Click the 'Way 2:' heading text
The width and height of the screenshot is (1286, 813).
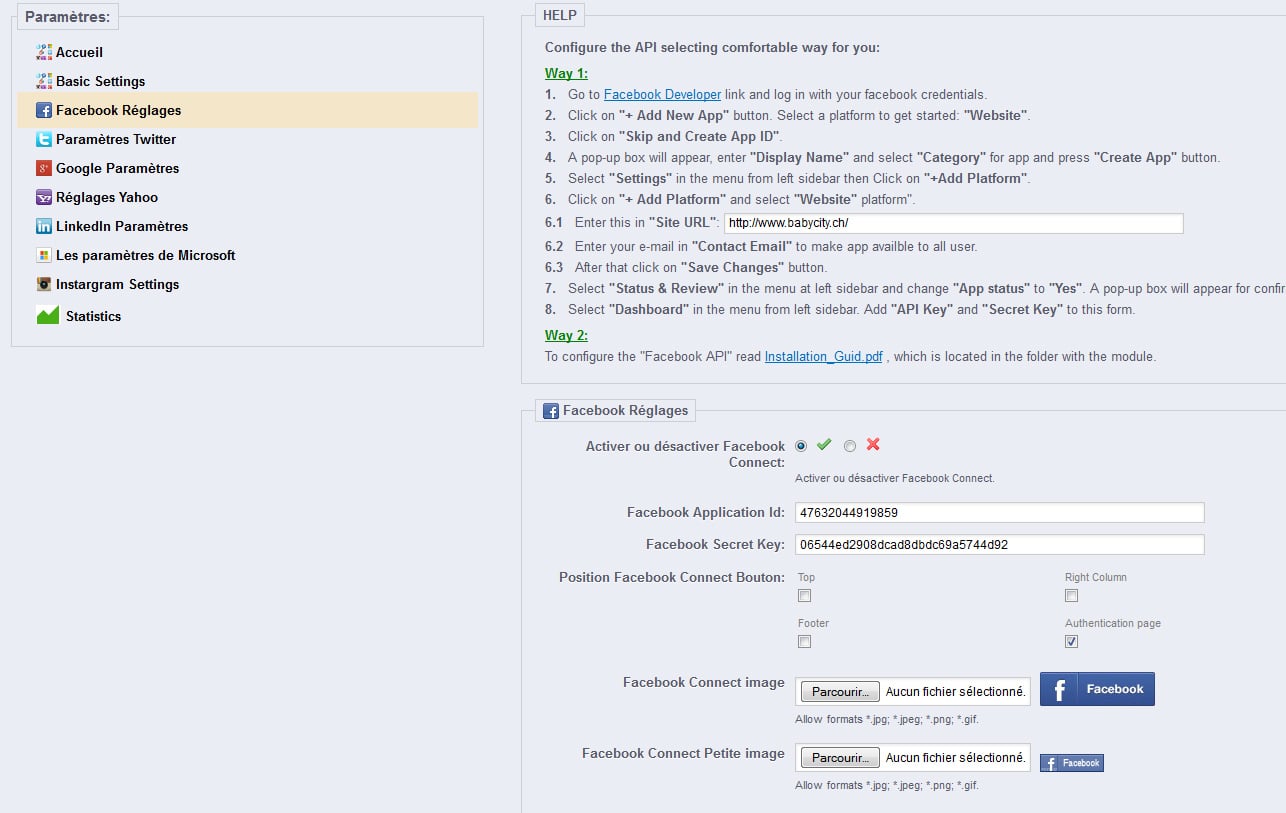(x=566, y=335)
